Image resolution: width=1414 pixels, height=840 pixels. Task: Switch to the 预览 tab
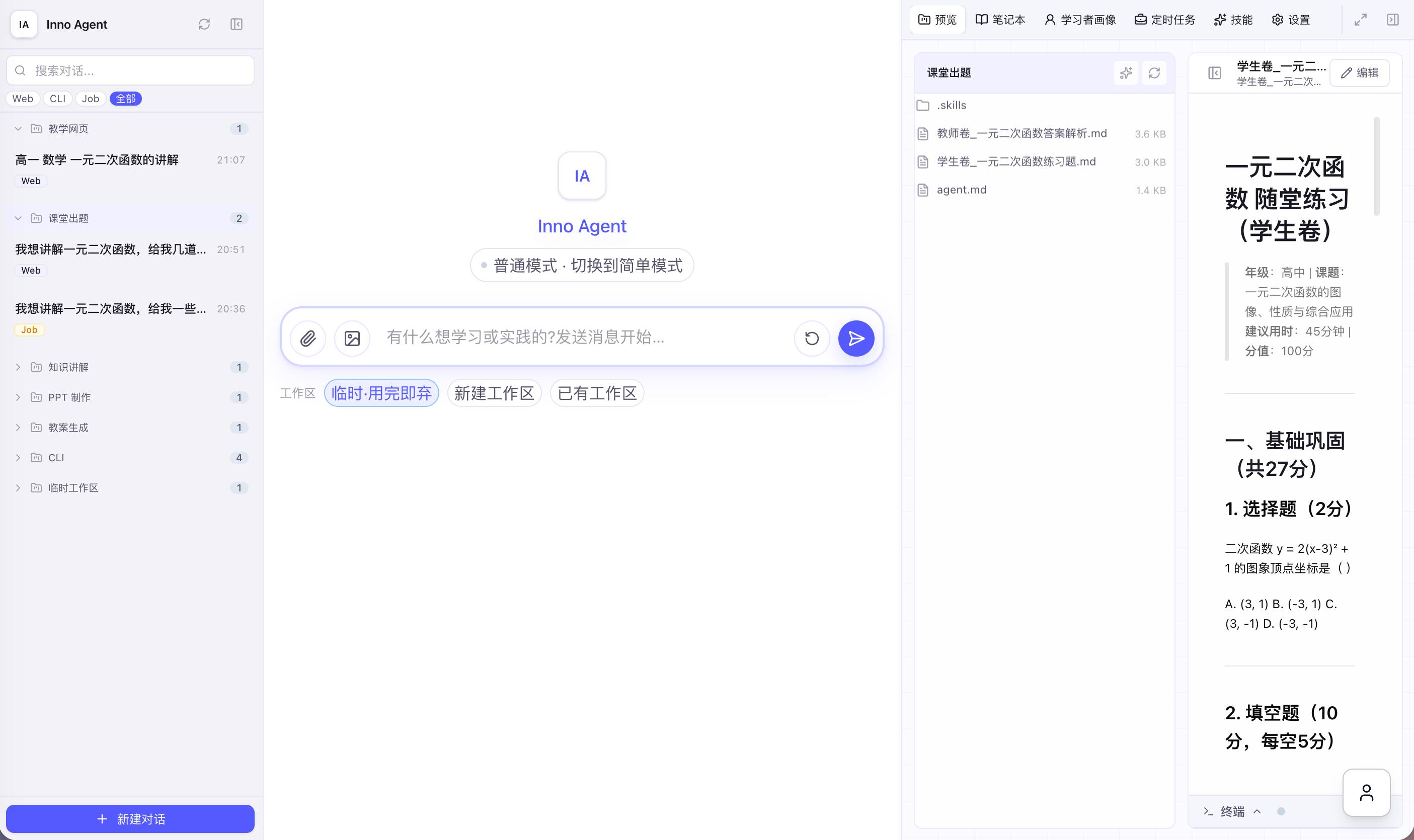point(938,20)
